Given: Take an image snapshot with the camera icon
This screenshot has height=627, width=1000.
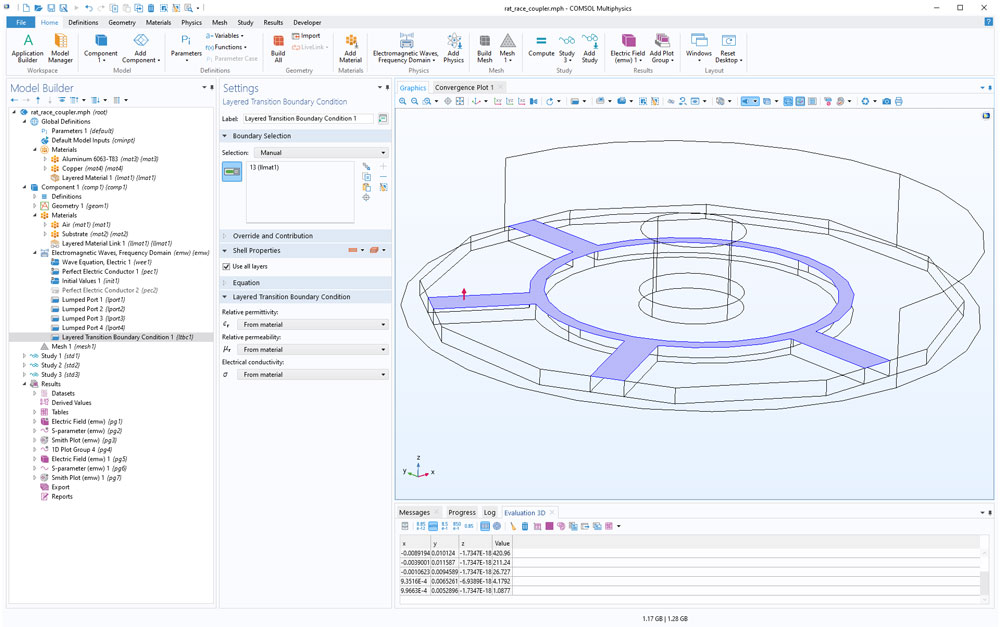Looking at the screenshot, I should 886,101.
